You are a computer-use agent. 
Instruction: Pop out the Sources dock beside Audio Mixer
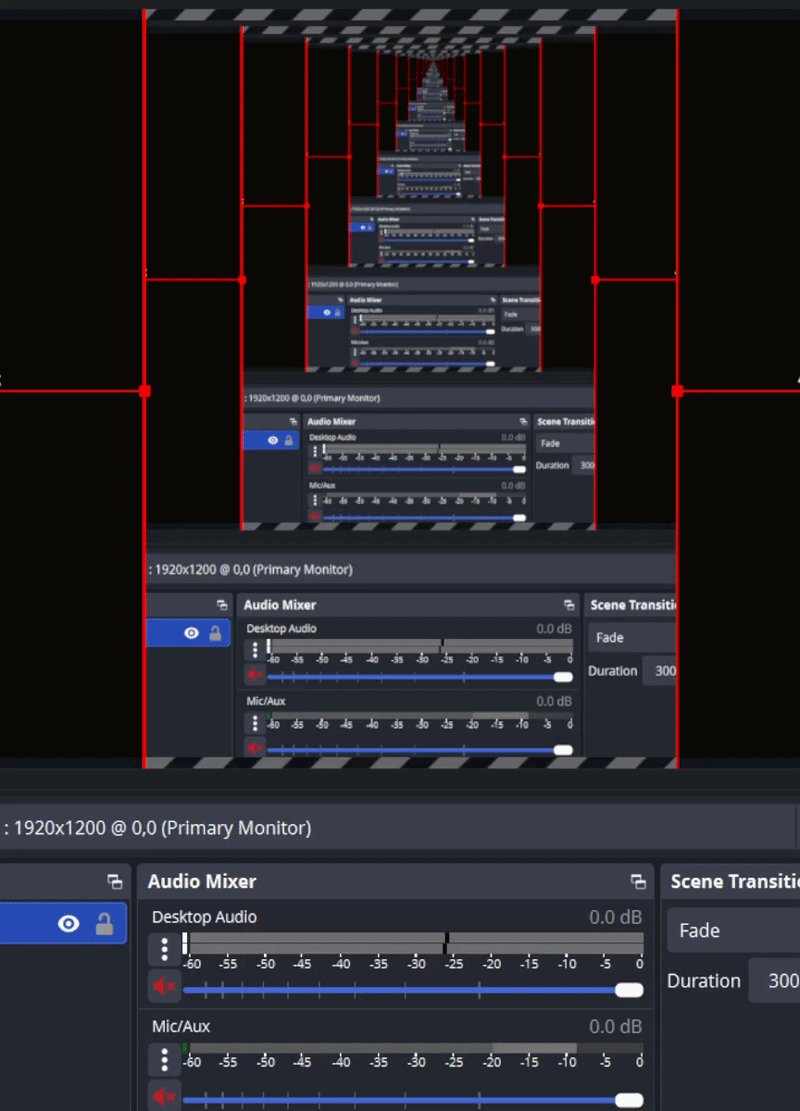115,881
